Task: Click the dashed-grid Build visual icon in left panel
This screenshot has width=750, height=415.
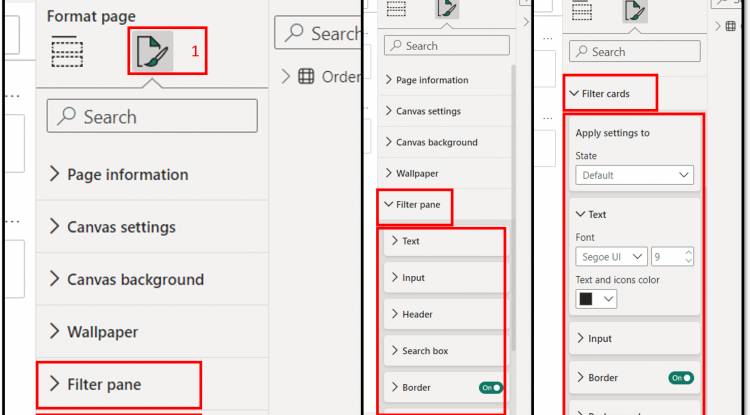Action: point(67,51)
